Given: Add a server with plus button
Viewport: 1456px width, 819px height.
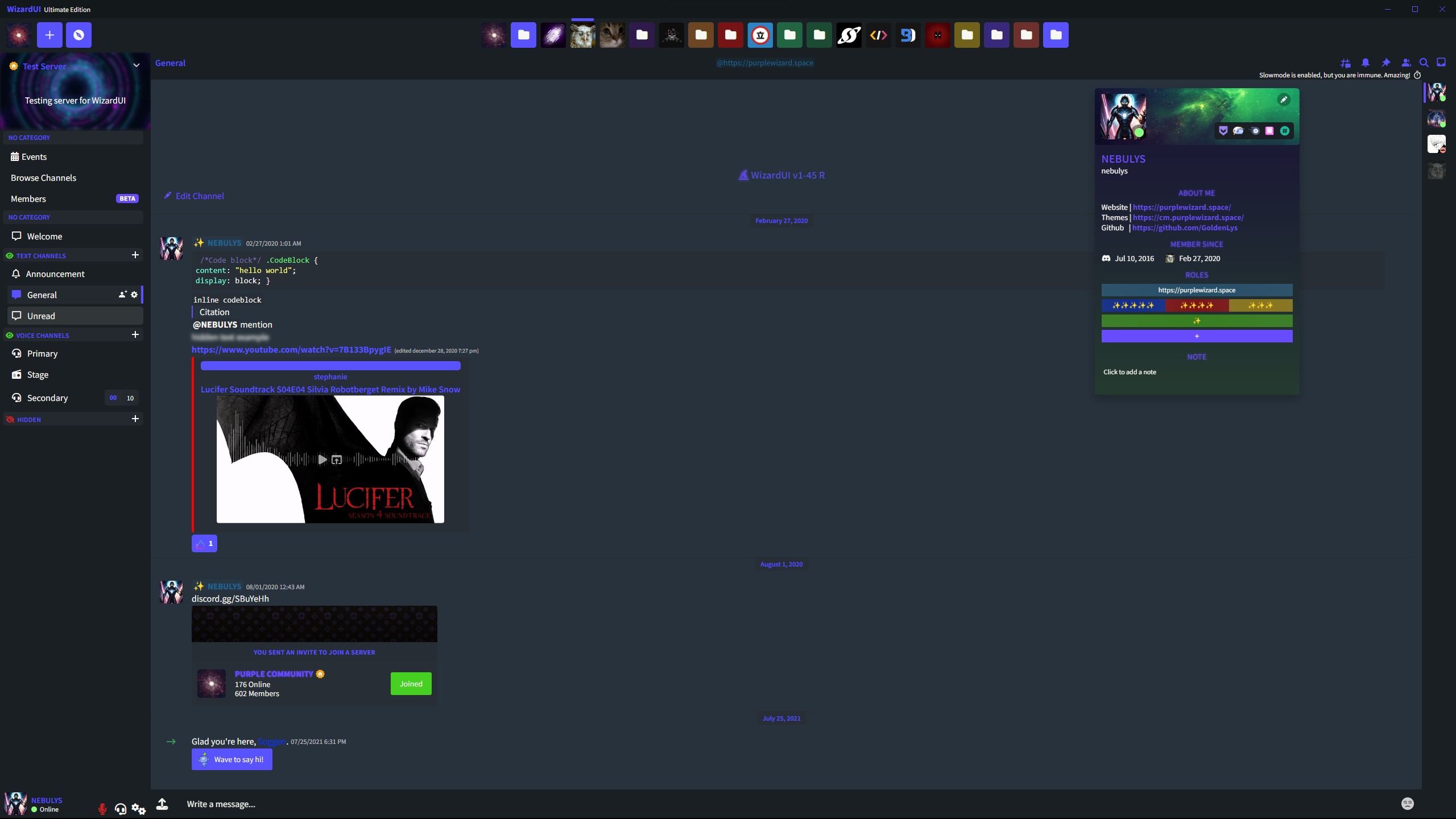Looking at the screenshot, I should point(49,35).
